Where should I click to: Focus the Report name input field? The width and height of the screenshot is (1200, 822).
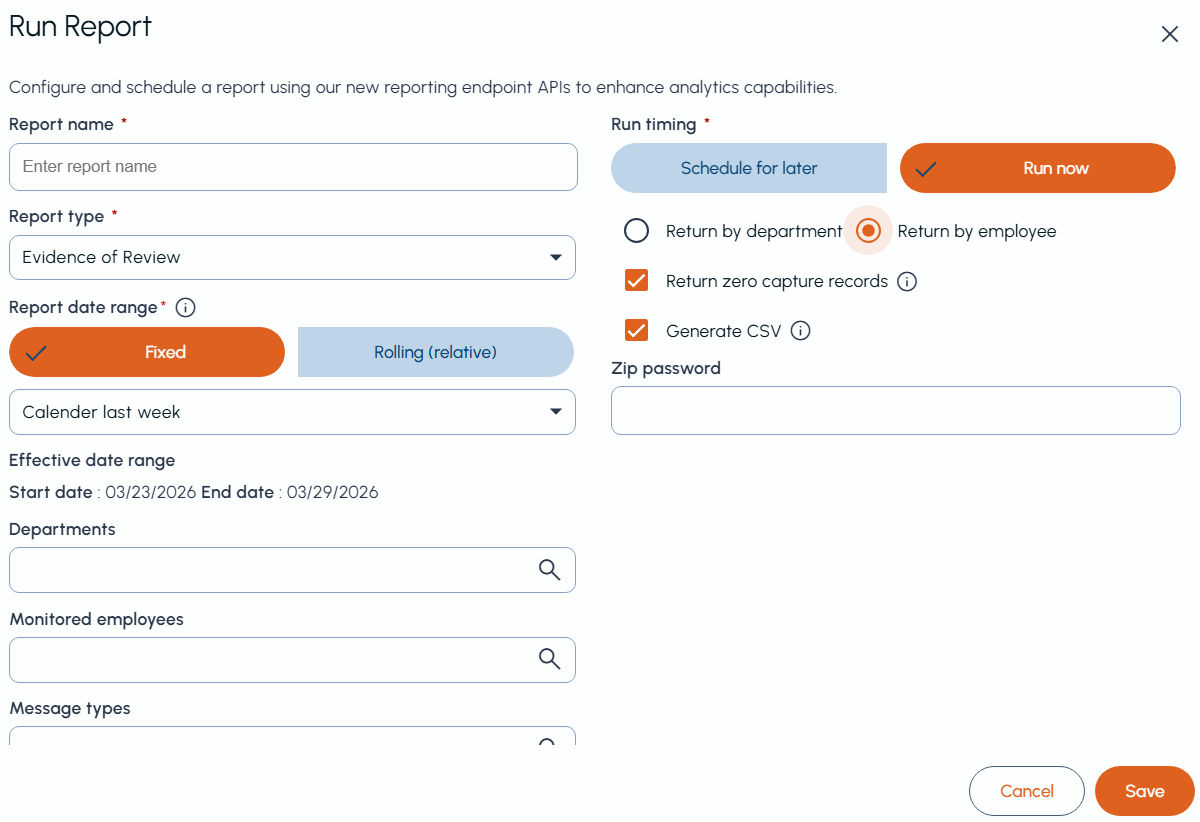click(293, 167)
